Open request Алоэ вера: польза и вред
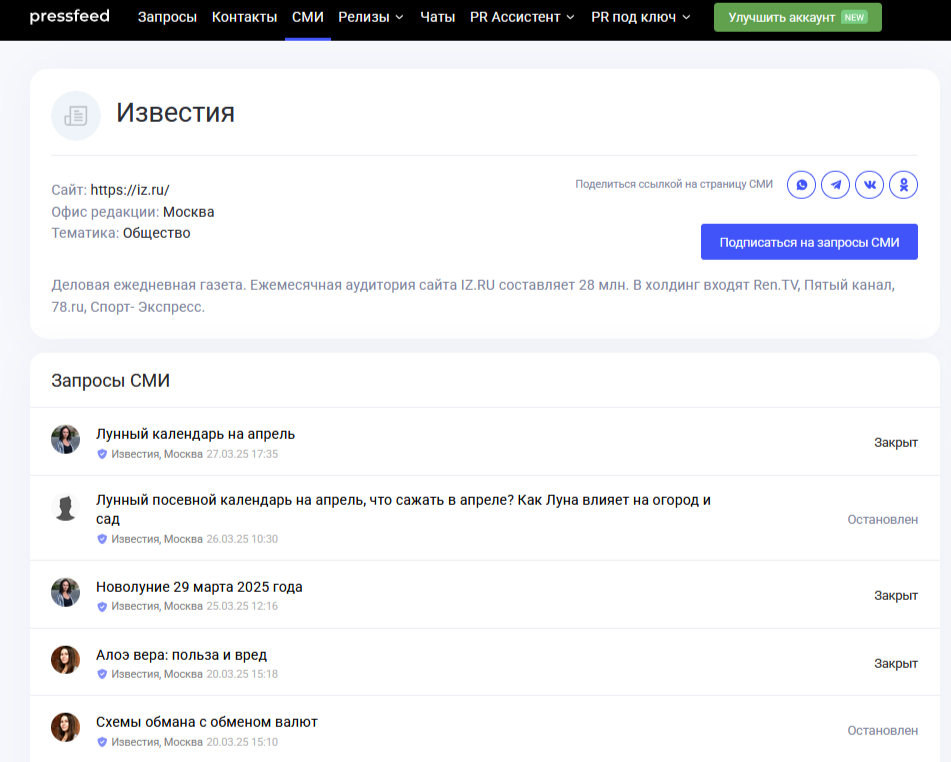This screenshot has height=762, width=951. point(181,655)
